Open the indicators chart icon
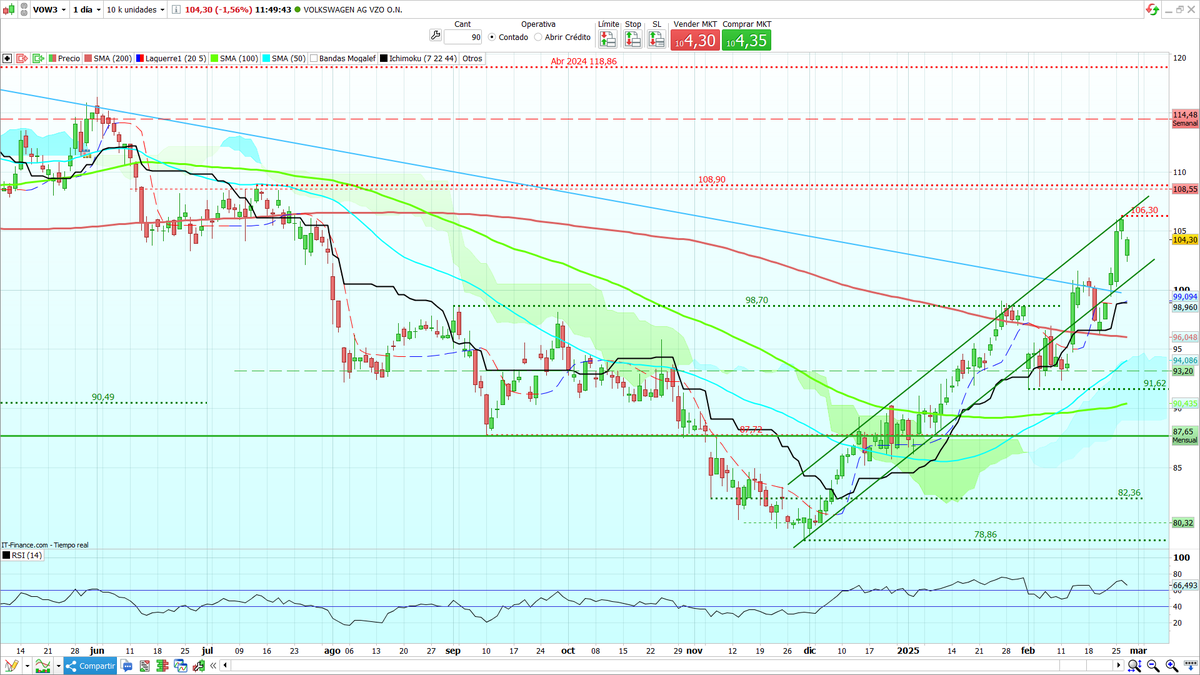The image size is (1200, 675). pos(43,665)
